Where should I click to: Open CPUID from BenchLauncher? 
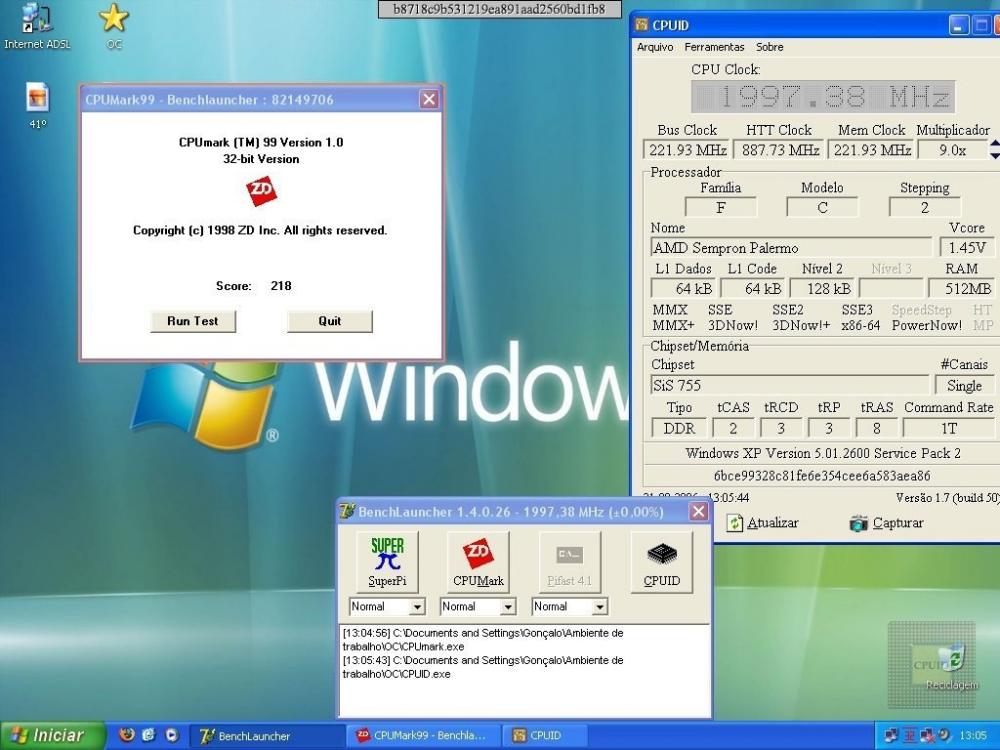(x=661, y=561)
